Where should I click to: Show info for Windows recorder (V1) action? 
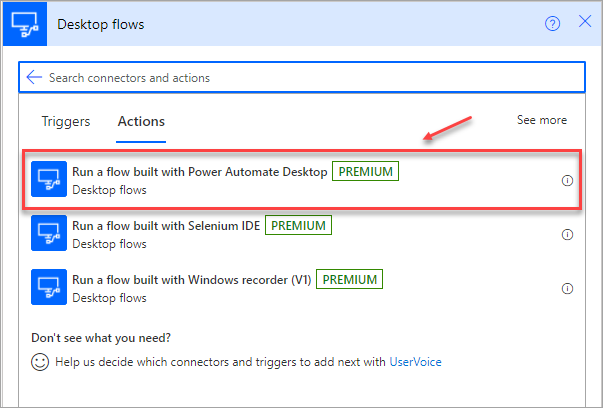[567, 289]
